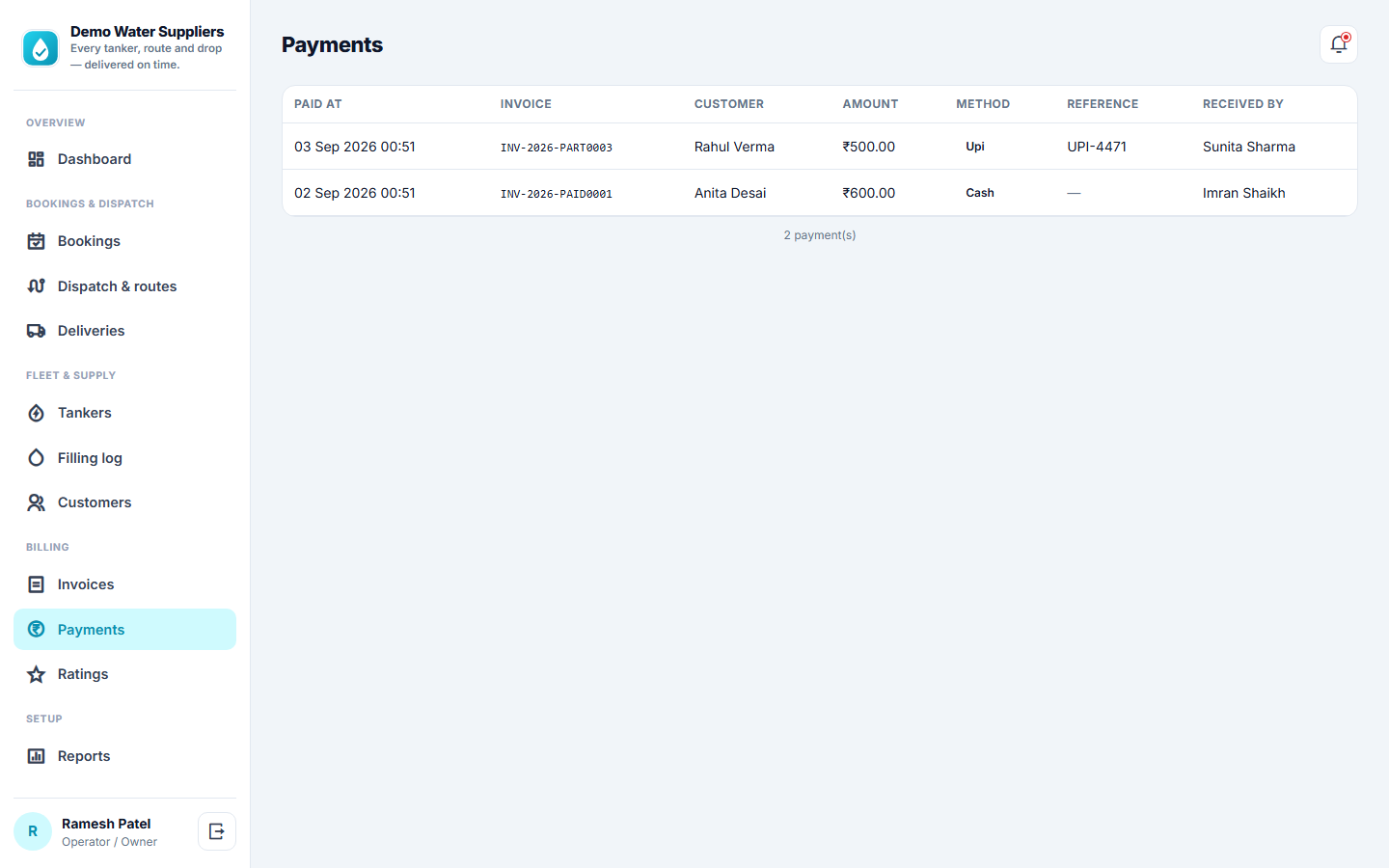Open the Bookings section
The height and width of the screenshot is (868, 1389).
click(124, 241)
